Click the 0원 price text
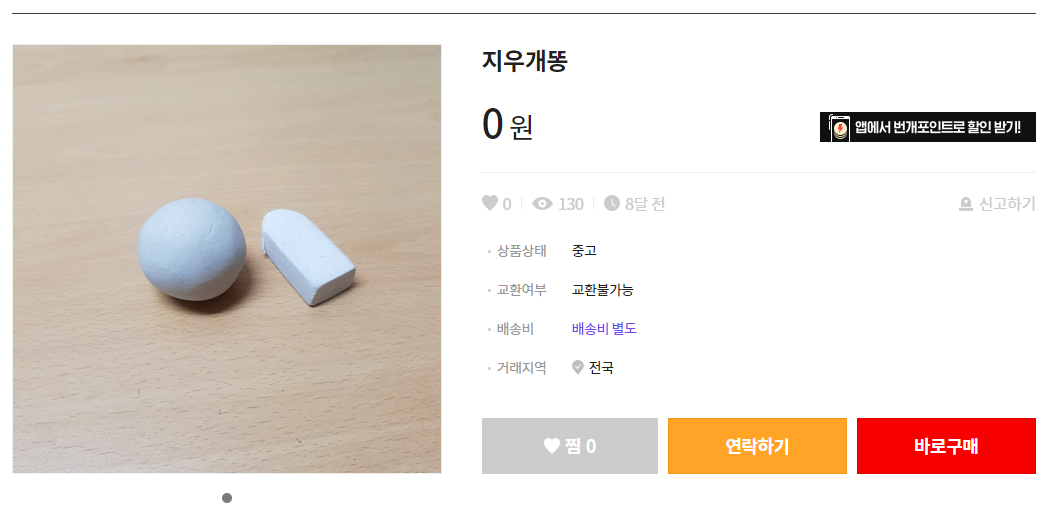Viewport: 1049px width, 527px height. point(508,125)
